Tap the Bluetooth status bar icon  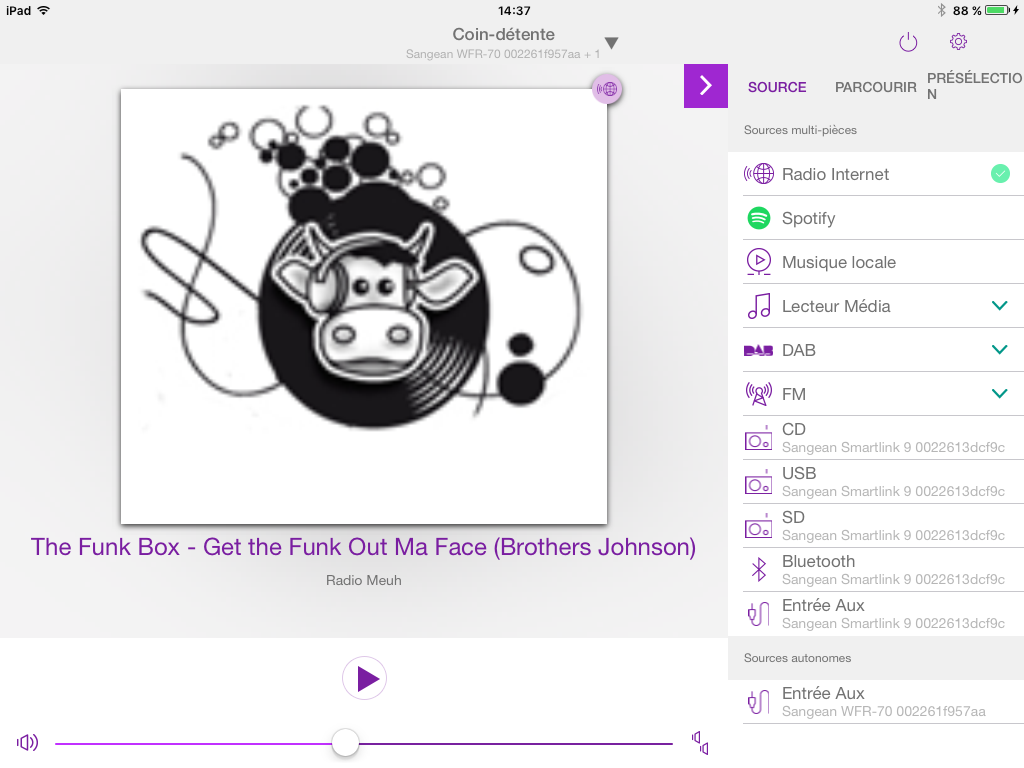pos(941,10)
